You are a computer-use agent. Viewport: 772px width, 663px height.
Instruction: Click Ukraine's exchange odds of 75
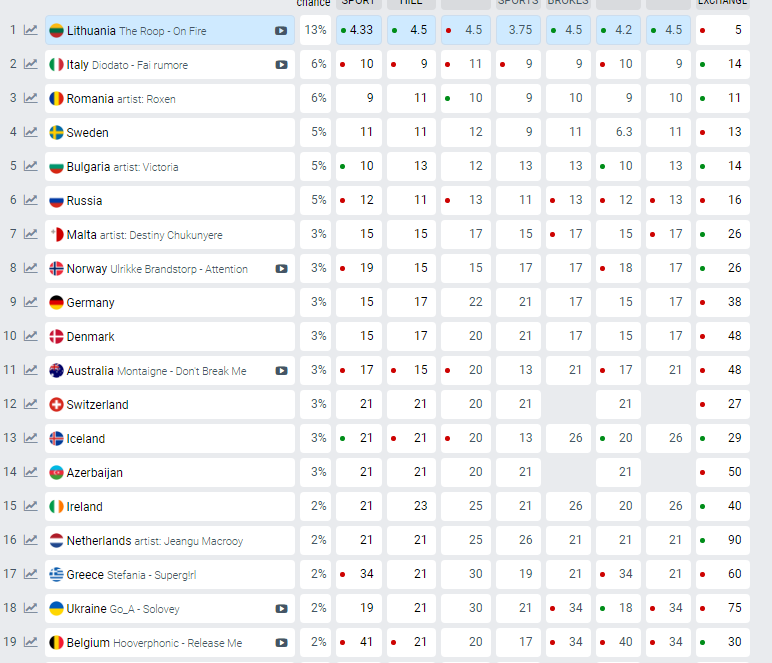pyautogui.click(x=723, y=608)
